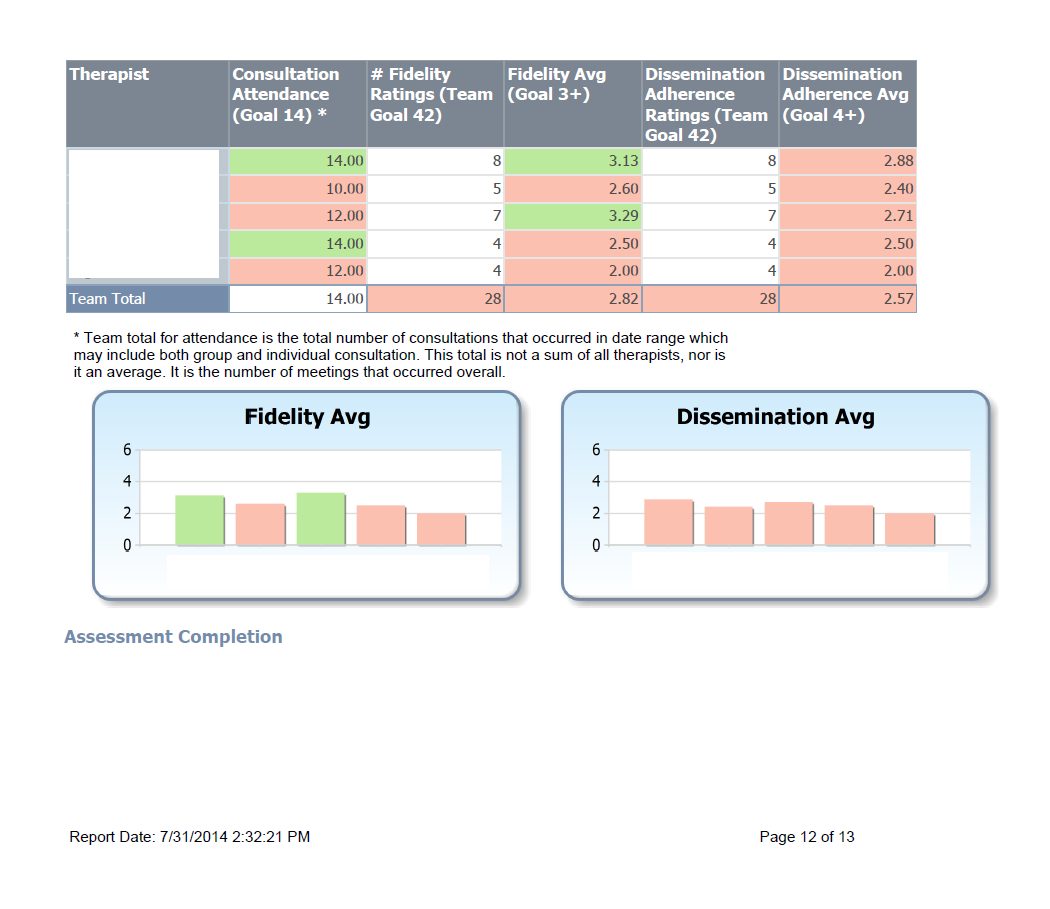The width and height of the screenshot is (1050, 909).
Task: Select axis label 4 in Dissemination Avg chart
Action: click(x=596, y=481)
